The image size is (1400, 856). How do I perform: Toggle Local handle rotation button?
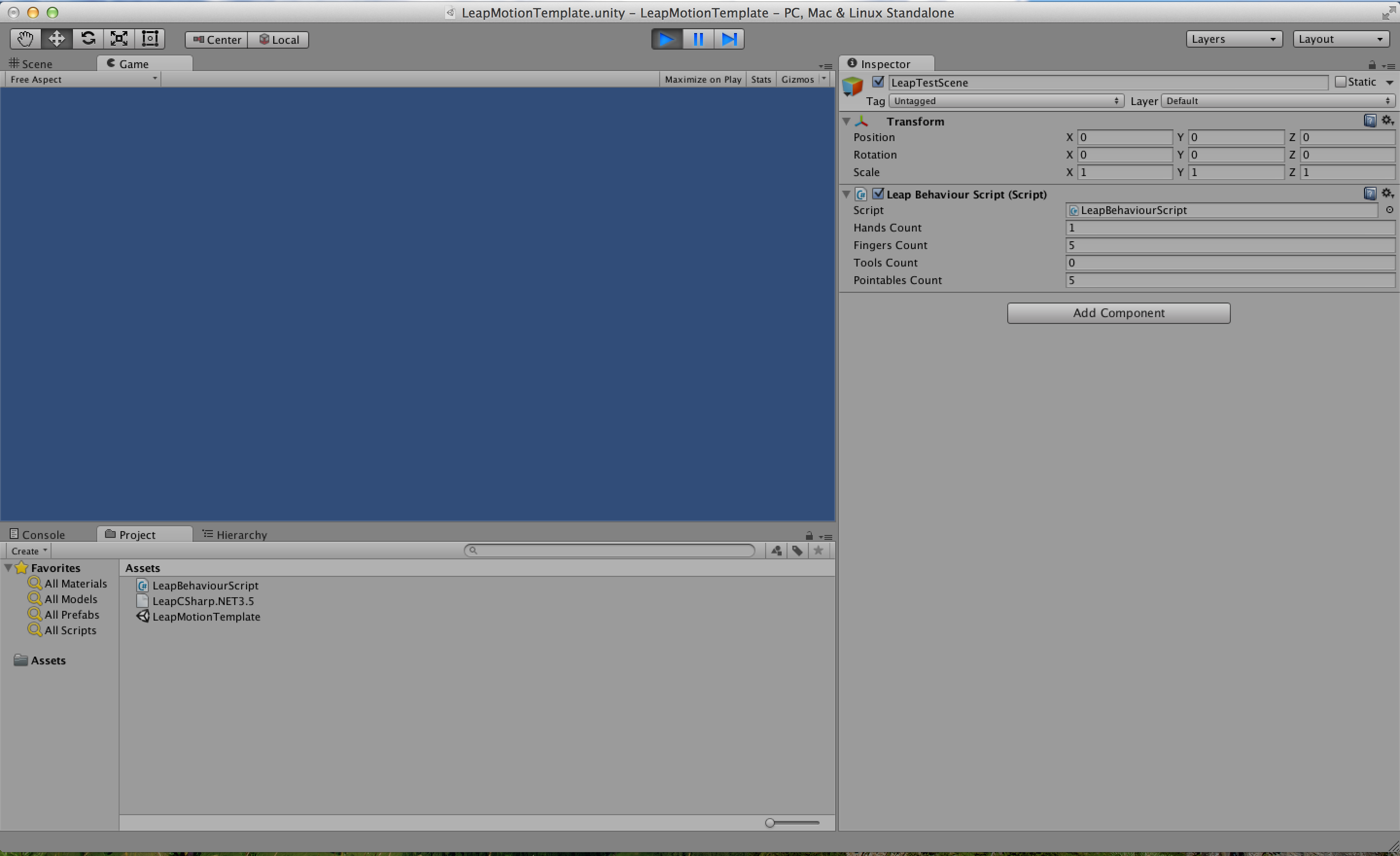(279, 40)
